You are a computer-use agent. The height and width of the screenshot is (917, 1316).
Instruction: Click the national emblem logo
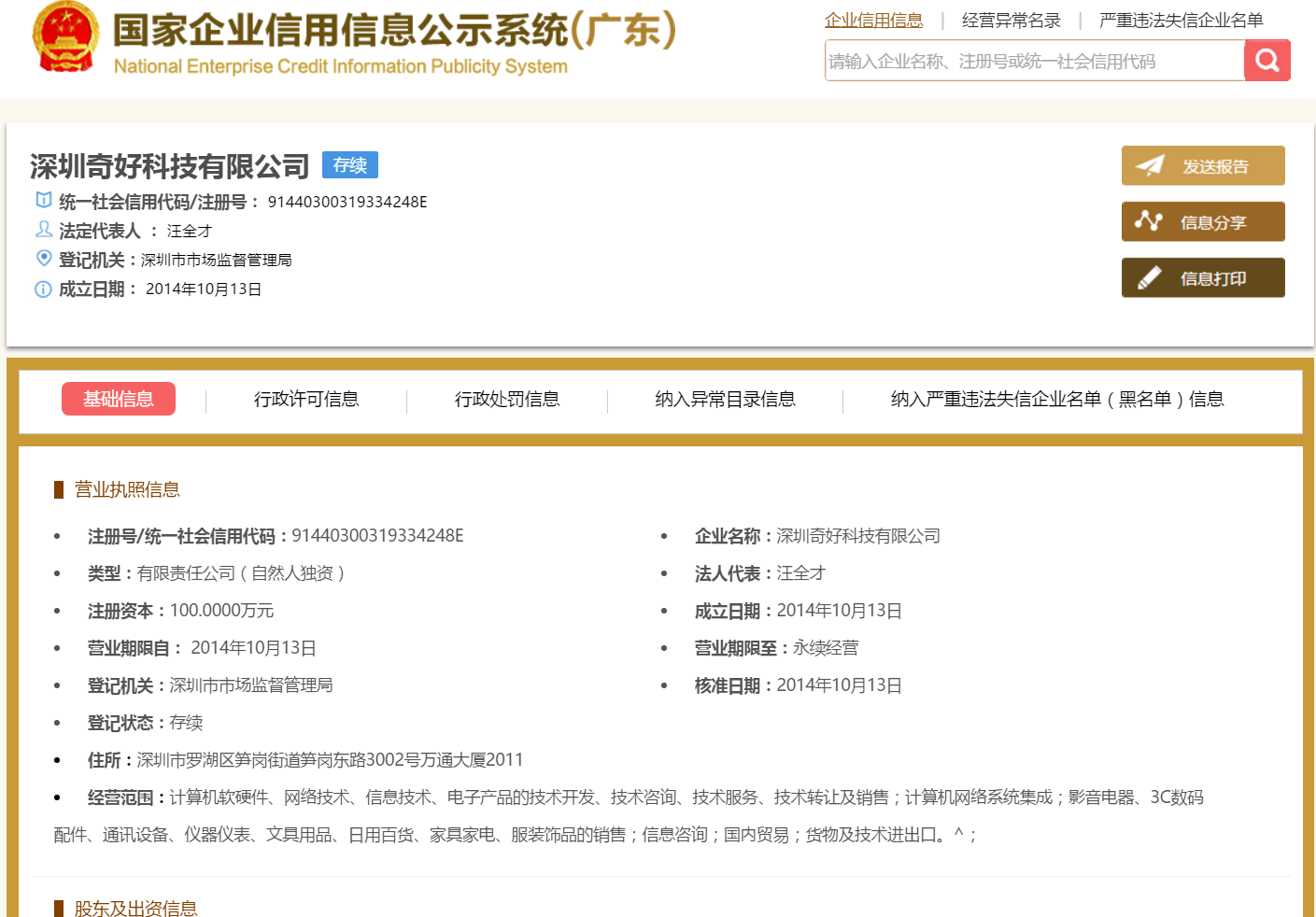pos(65,37)
